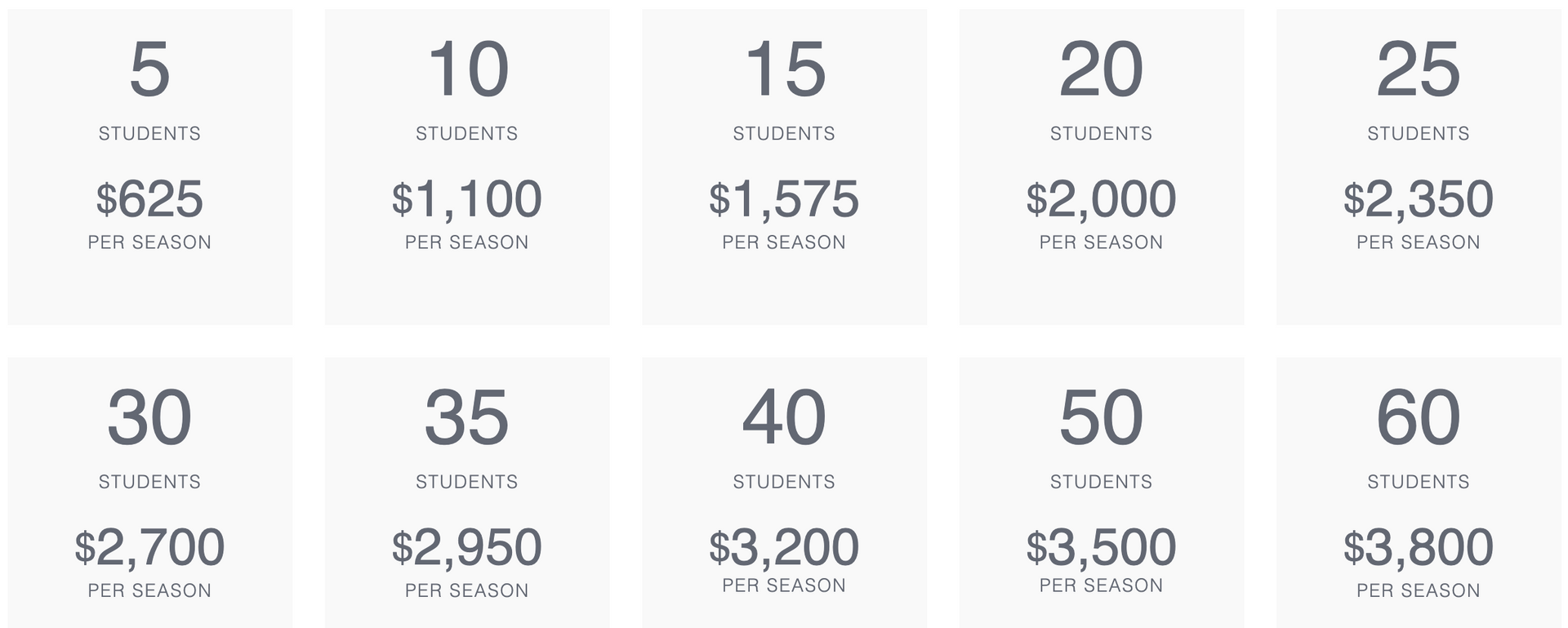
Task: Click the $2,350 per season amount
Action: (1419, 199)
